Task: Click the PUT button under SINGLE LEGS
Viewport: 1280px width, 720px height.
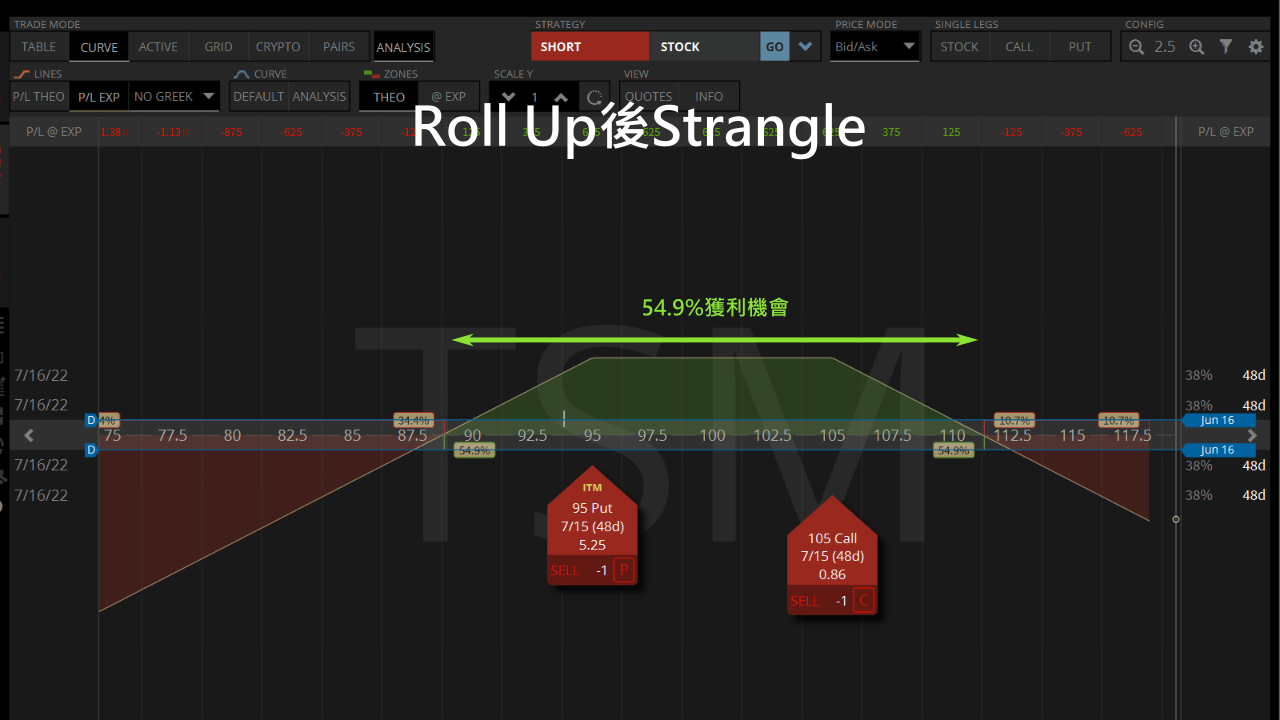Action: click(x=1080, y=46)
